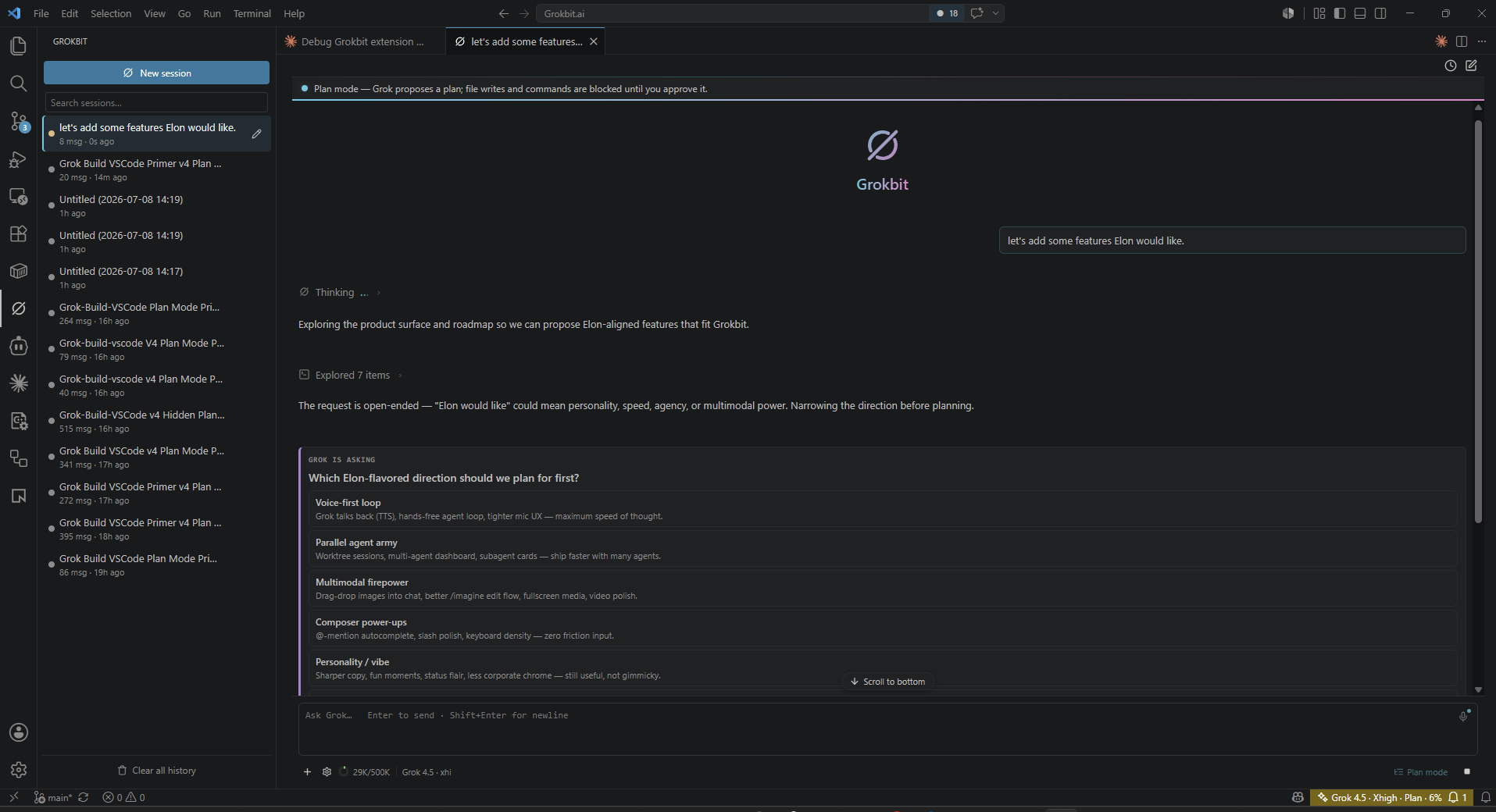Open the Explorer view in the activity bar
Viewport: 1496px width, 812px height.
18,46
